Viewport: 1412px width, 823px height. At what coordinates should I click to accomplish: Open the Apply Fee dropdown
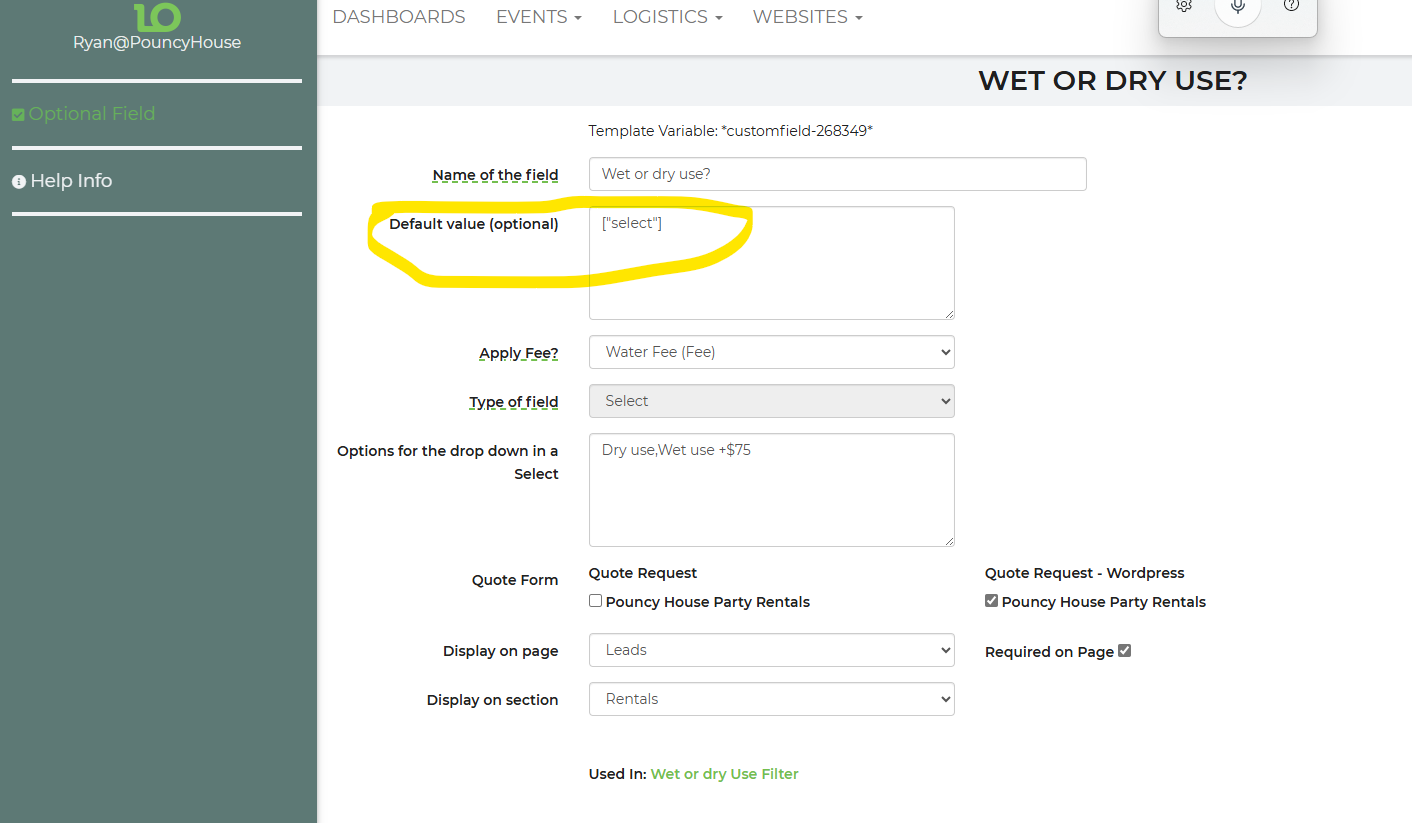[x=771, y=352]
